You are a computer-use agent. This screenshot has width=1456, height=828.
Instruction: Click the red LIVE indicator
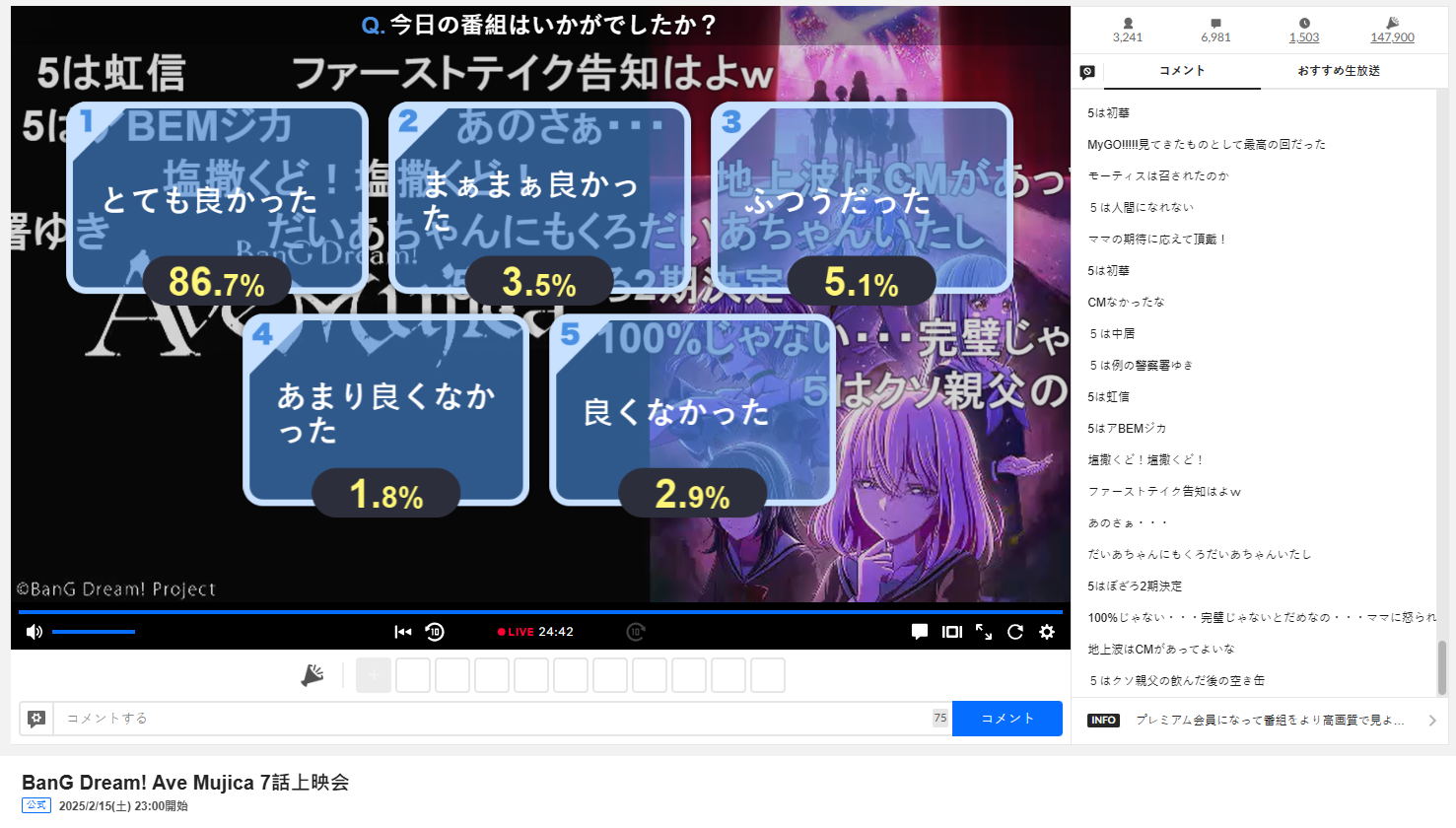click(516, 632)
